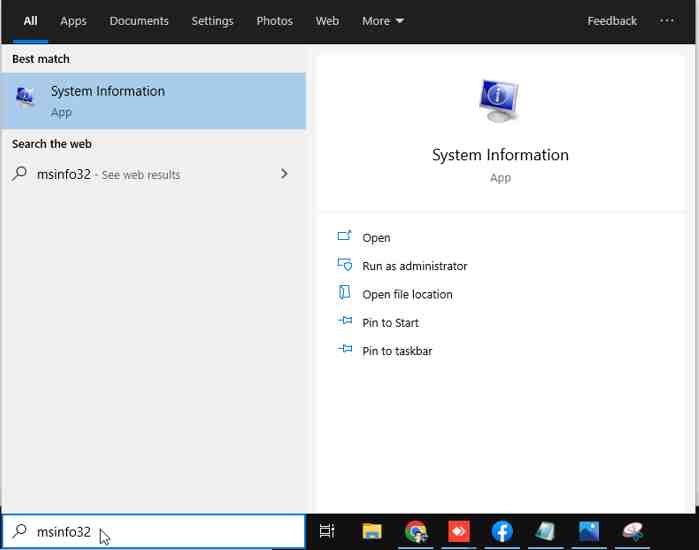Choose Run as administrator
Image resolution: width=699 pixels, height=550 pixels.
click(x=415, y=266)
